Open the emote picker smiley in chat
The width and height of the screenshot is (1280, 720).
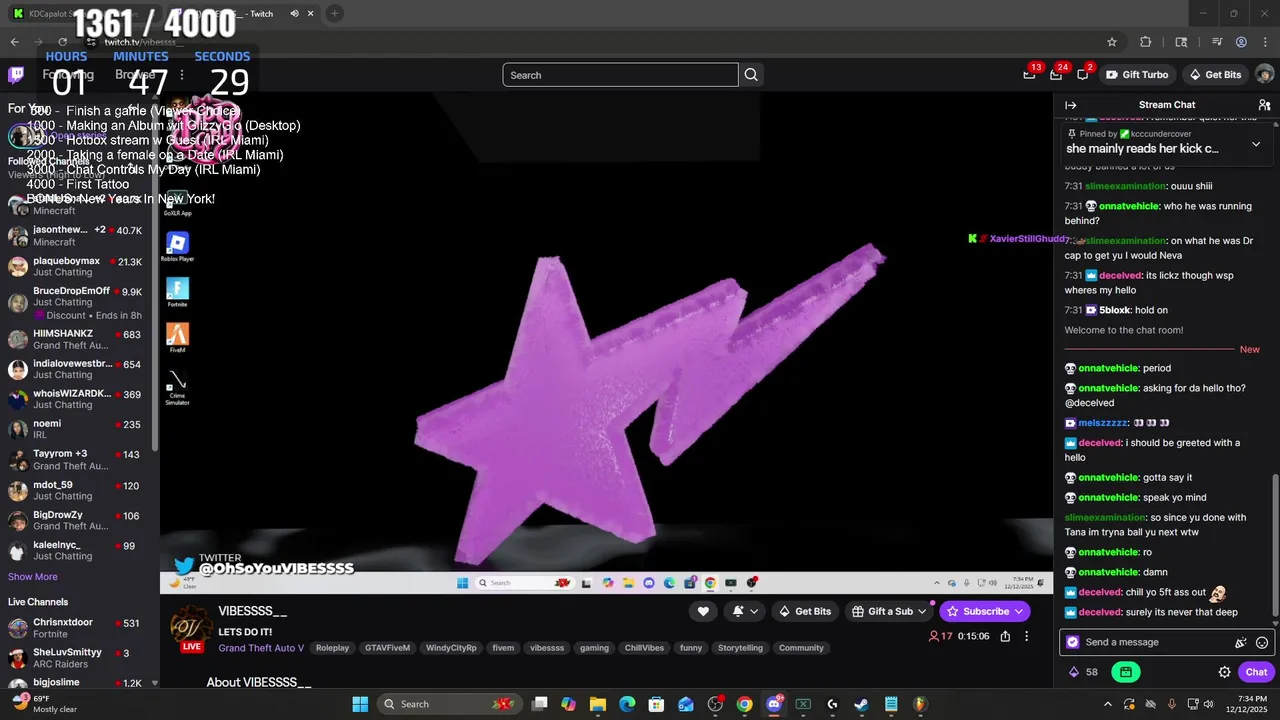(1262, 642)
